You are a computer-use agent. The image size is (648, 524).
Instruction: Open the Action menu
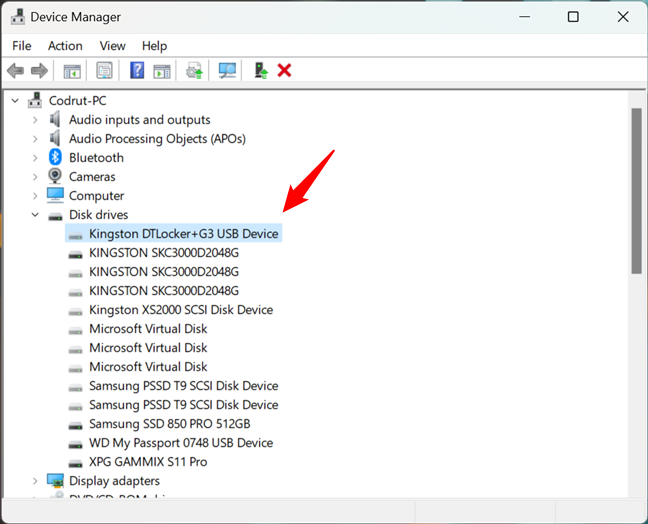[65, 46]
